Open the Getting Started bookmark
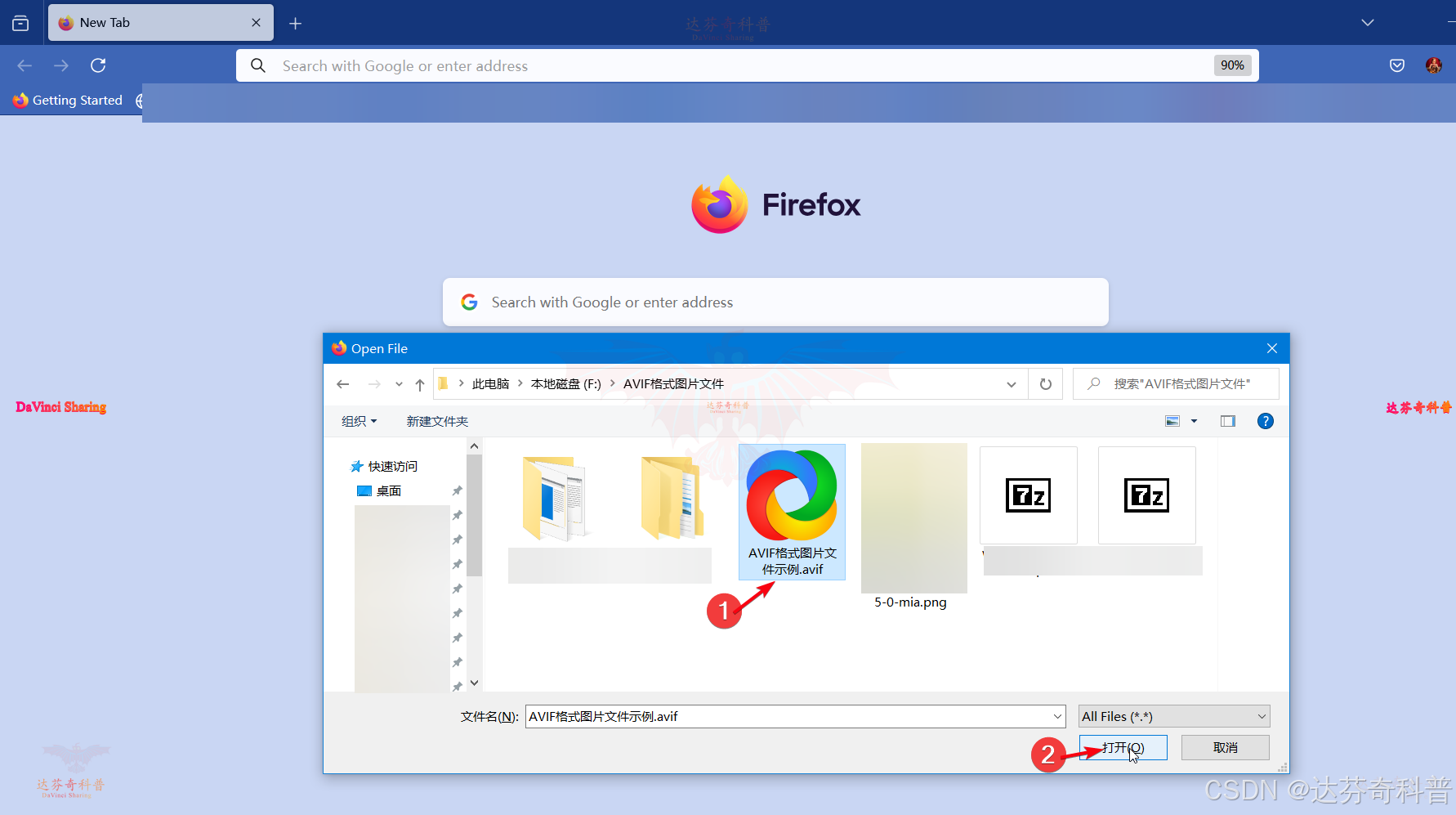Image resolution: width=1456 pixels, height=815 pixels. coord(68,101)
